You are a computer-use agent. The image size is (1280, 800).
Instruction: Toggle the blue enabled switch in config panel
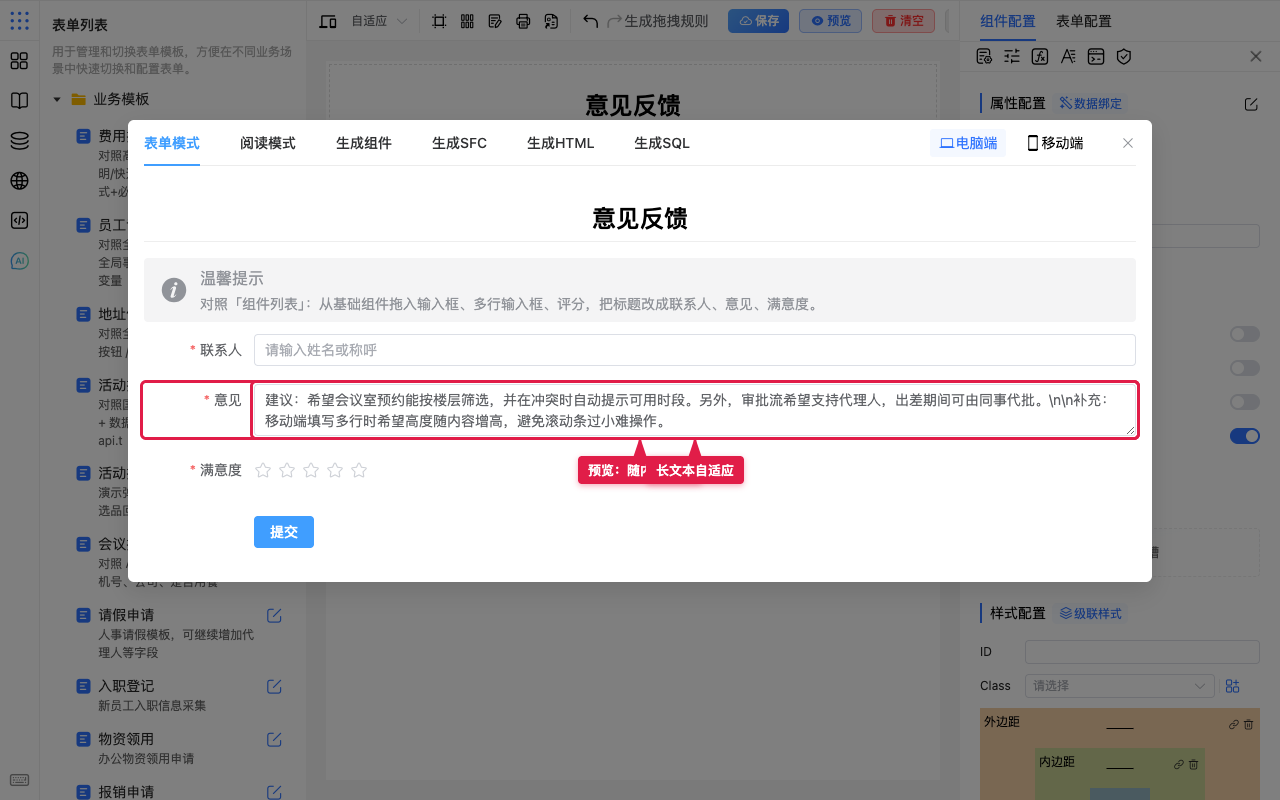1245,436
